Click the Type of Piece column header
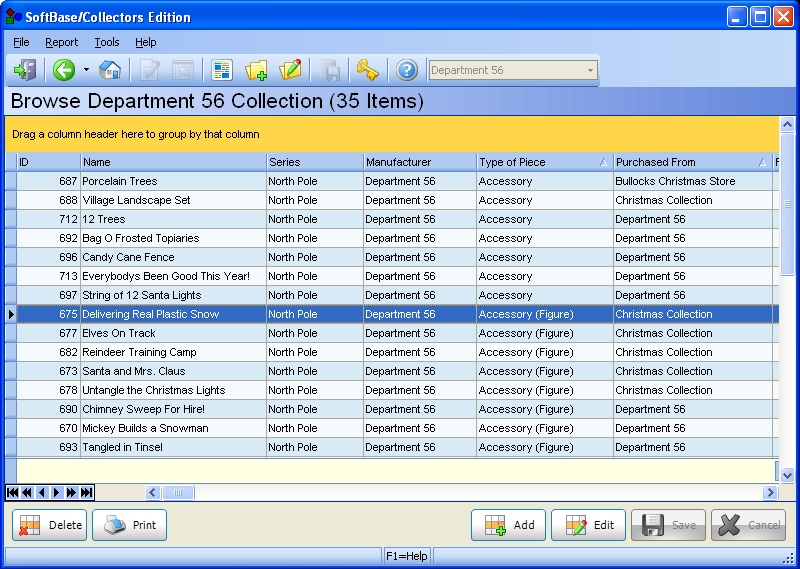 point(544,162)
